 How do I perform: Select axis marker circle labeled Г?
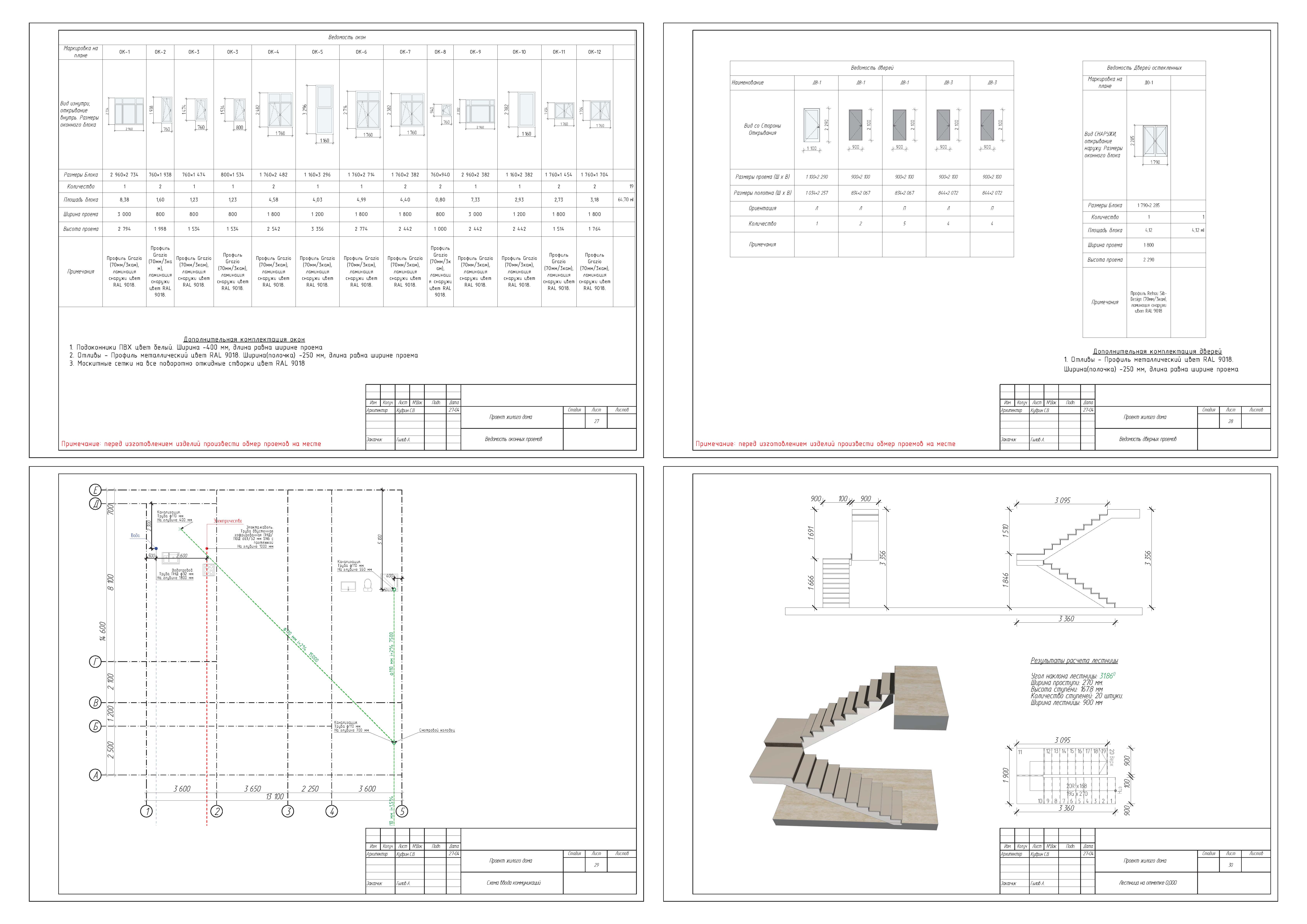tap(96, 662)
